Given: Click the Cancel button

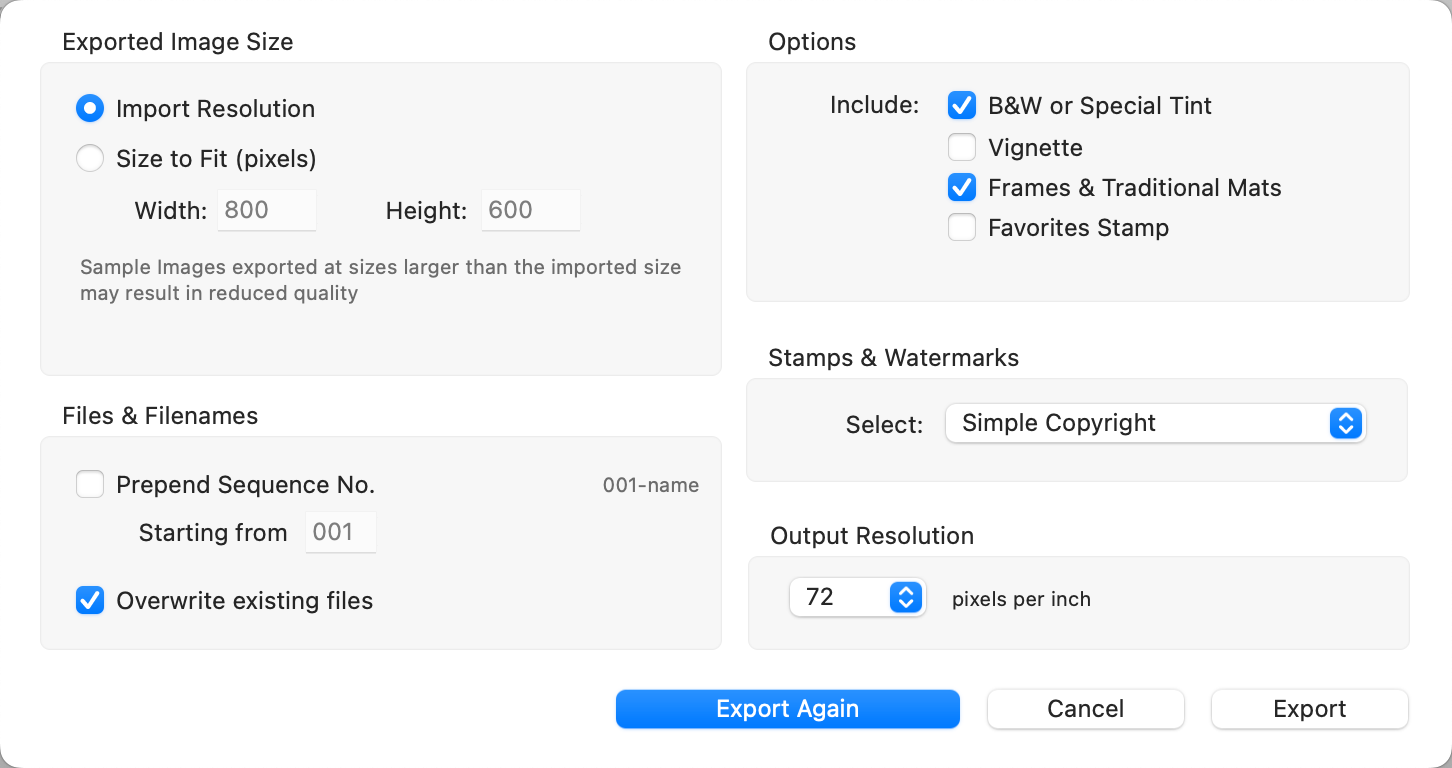Looking at the screenshot, I should [x=1085, y=709].
